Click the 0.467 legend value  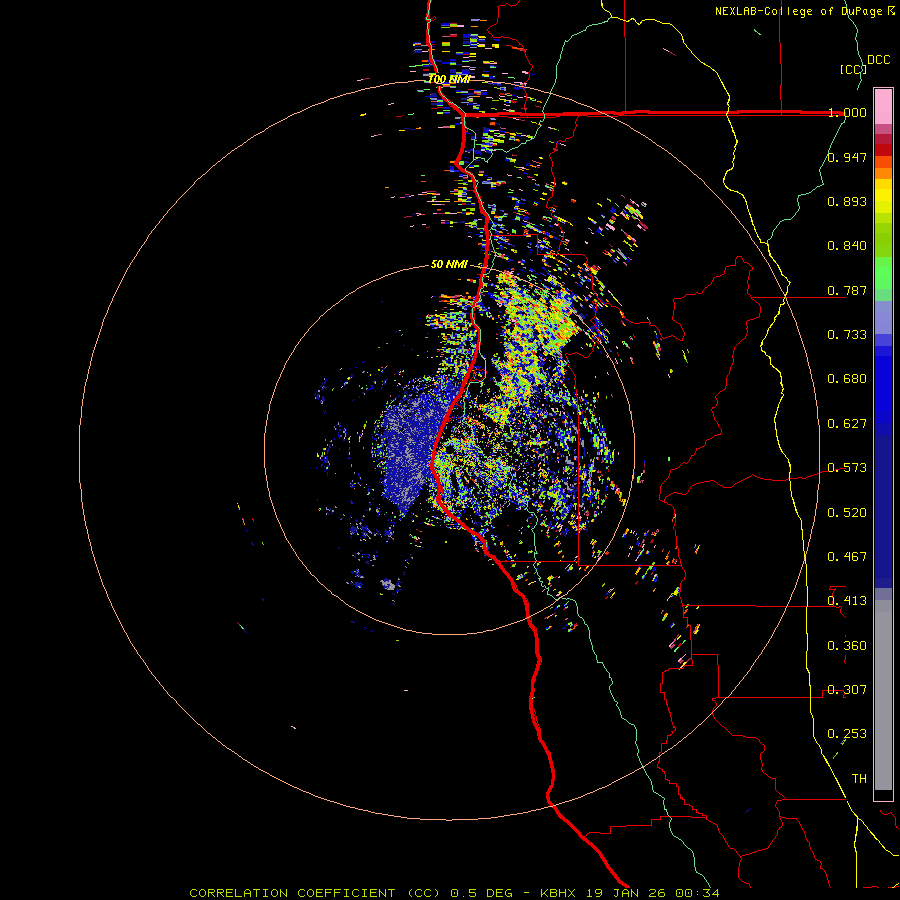click(847, 557)
